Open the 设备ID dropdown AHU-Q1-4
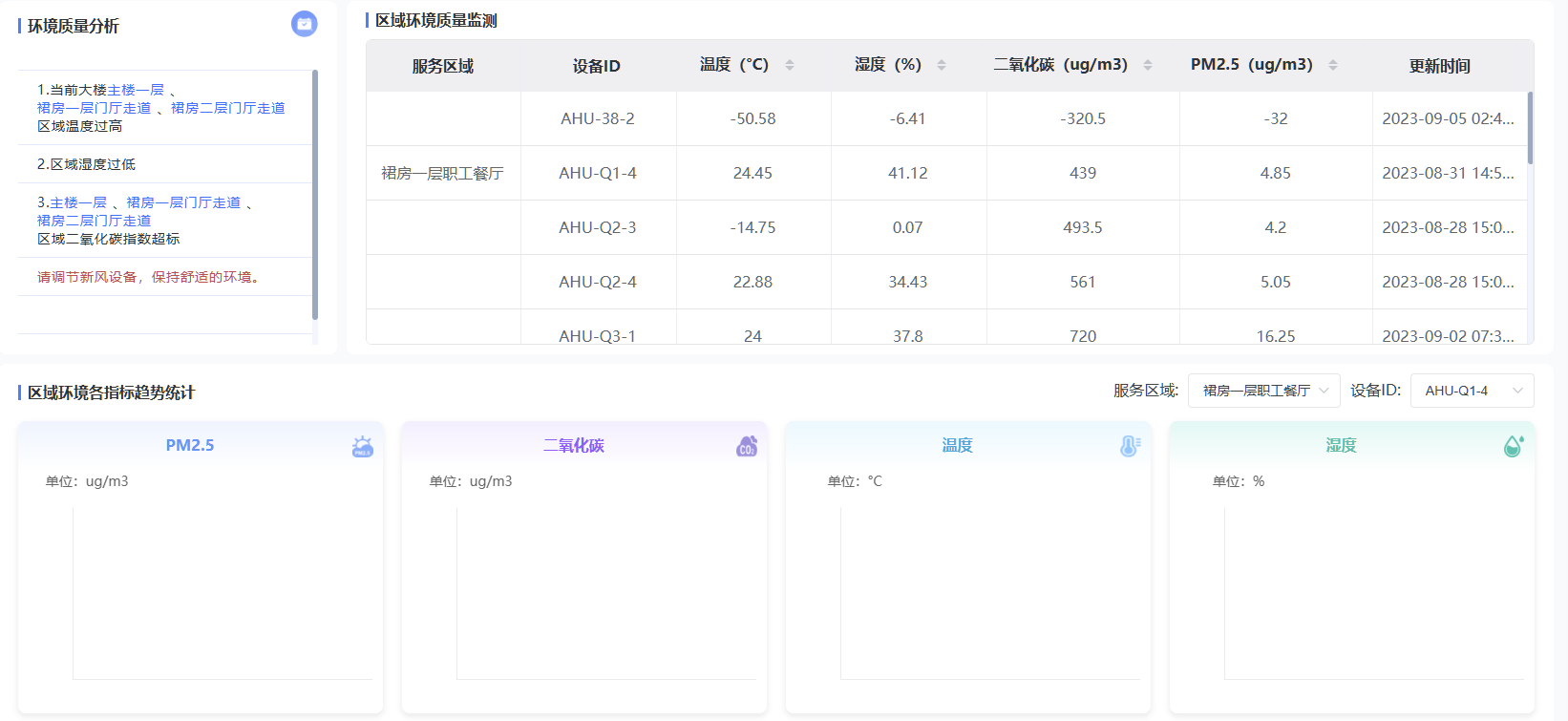 [x=1473, y=391]
